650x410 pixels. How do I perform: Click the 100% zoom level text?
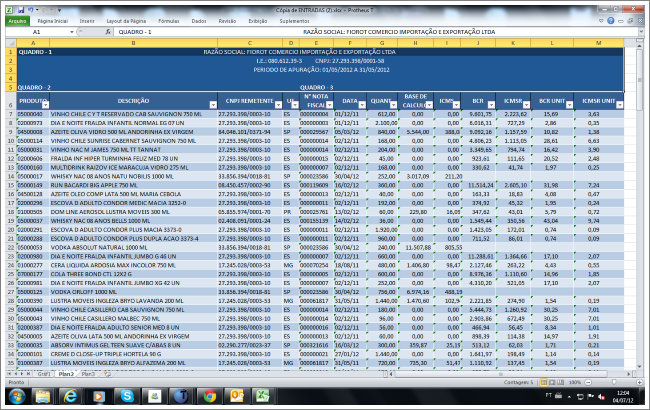[x=575, y=382]
